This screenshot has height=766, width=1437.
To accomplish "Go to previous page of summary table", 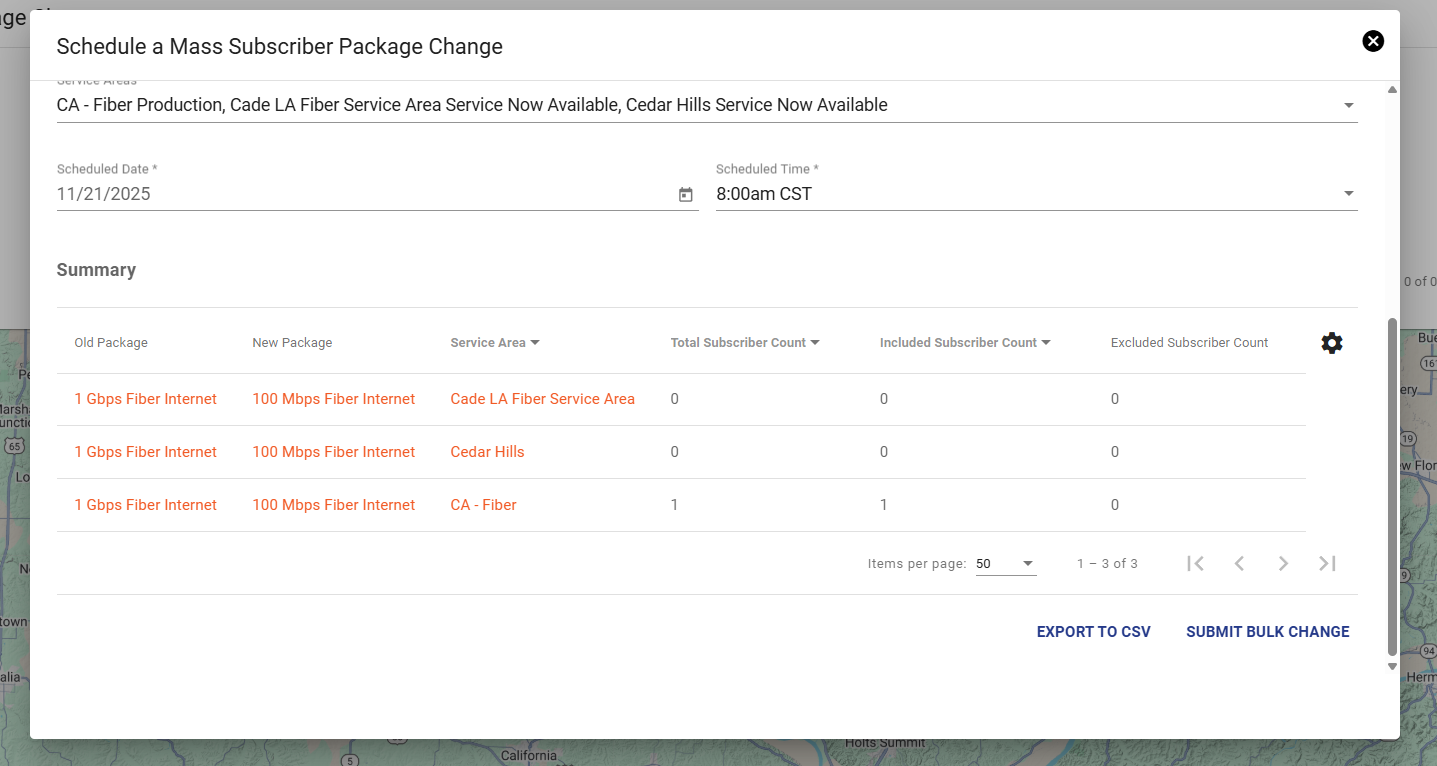I will point(1239,564).
